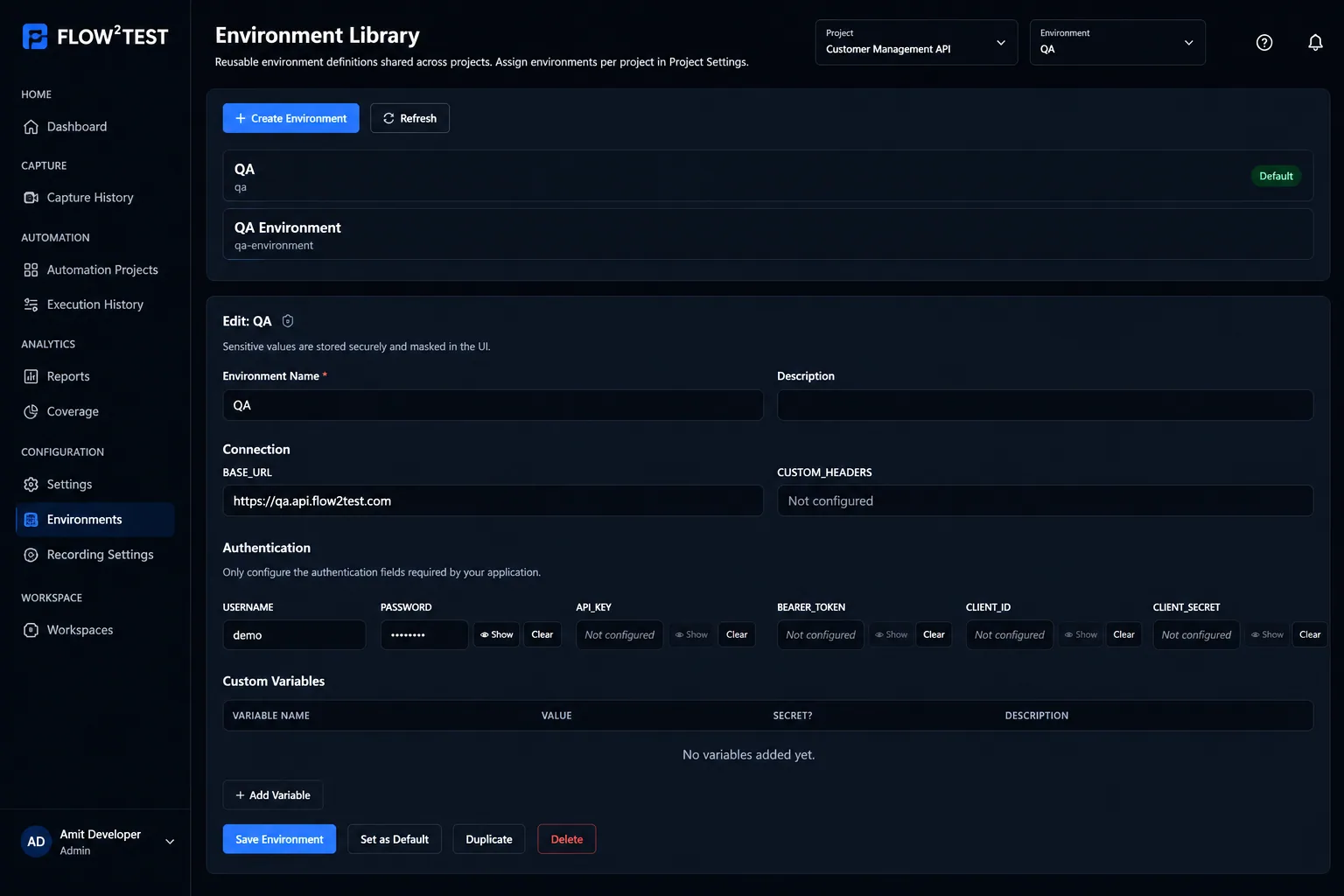Screen dimensions: 1344x896
Task: Click the PASSWORD masked input field
Action: point(424,634)
